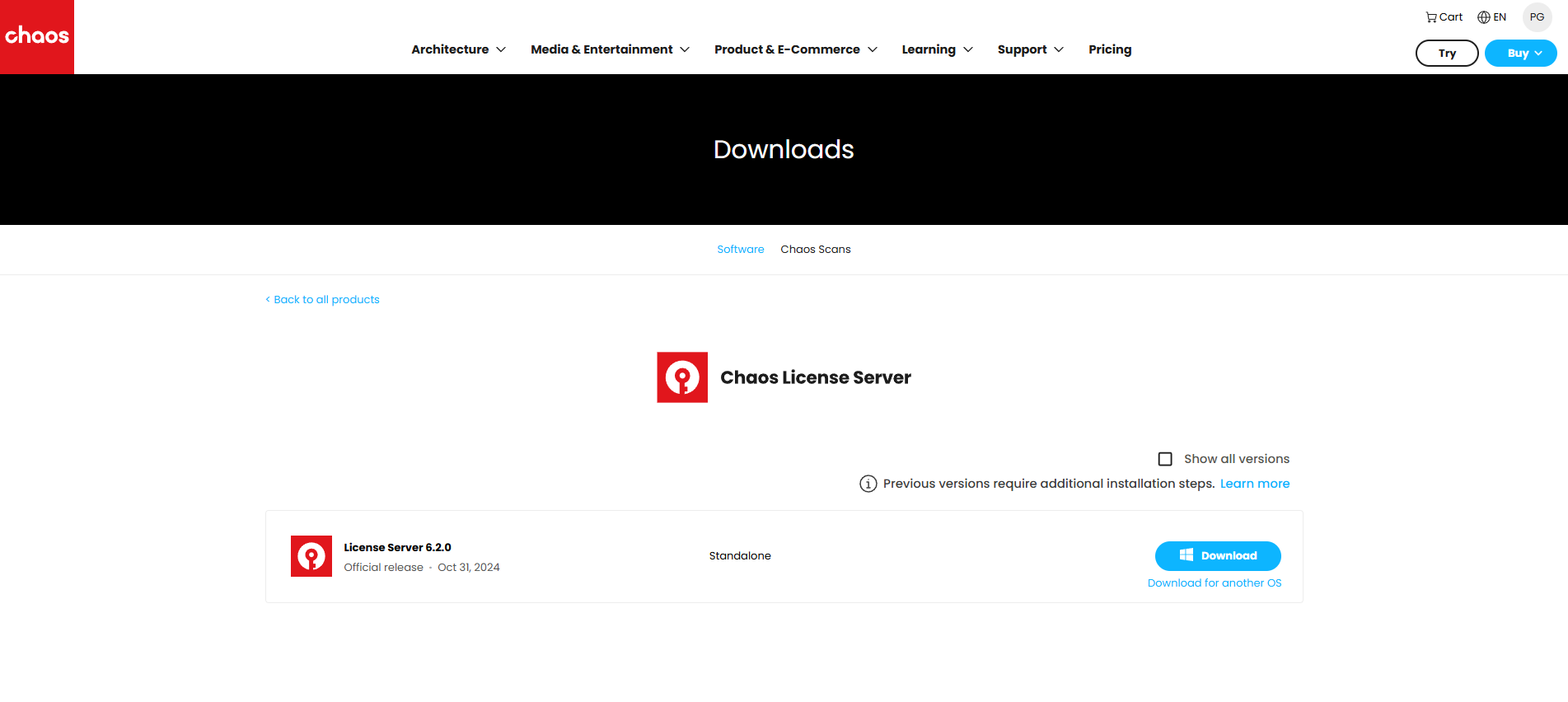
Task: Click the large Chaos License Server logo
Action: coord(682,377)
